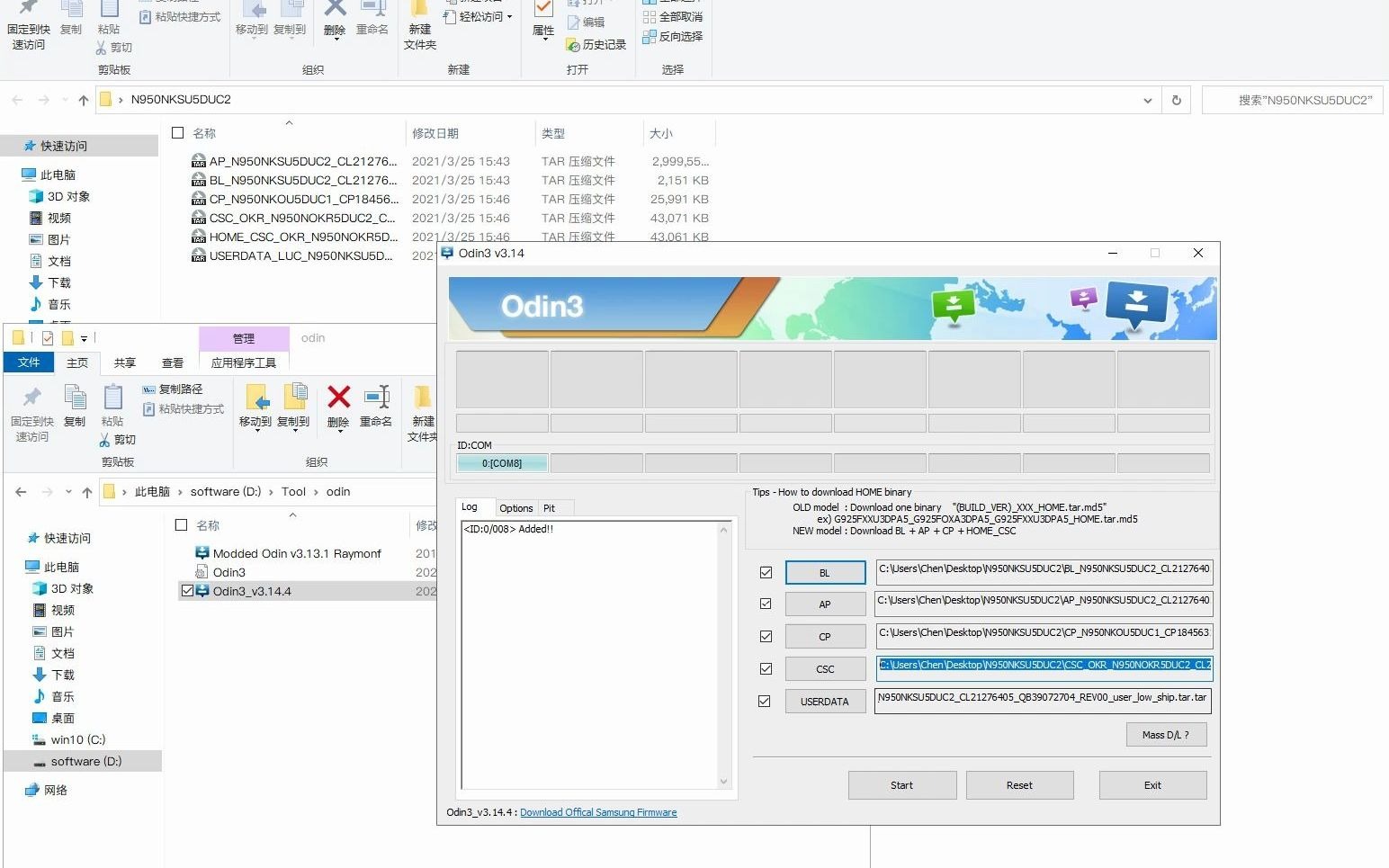This screenshot has height=868, width=1389.
Task: Click the USERDATA button in Odin3
Action: pos(825,702)
